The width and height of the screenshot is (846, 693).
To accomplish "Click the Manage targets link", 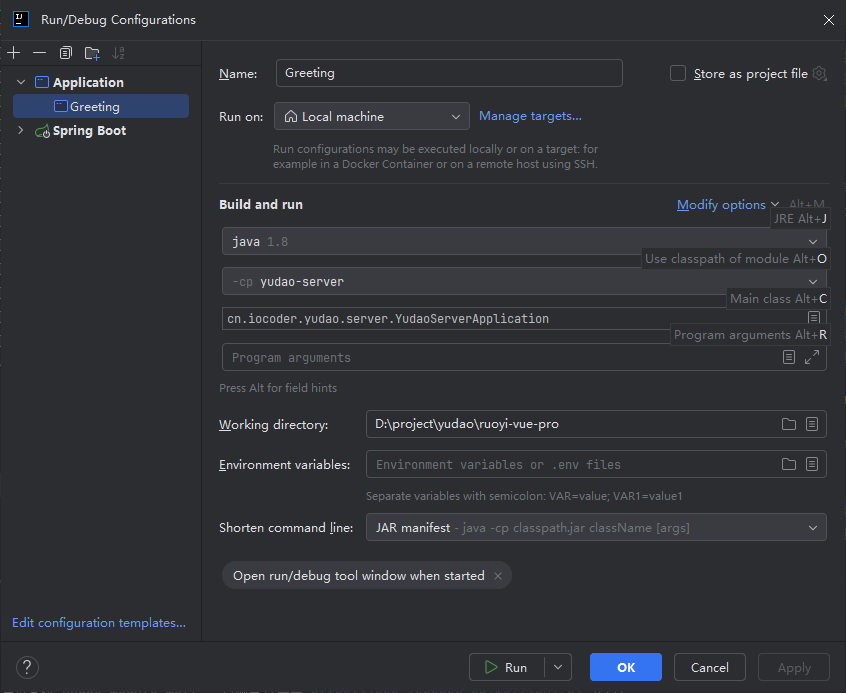I will [x=530, y=116].
